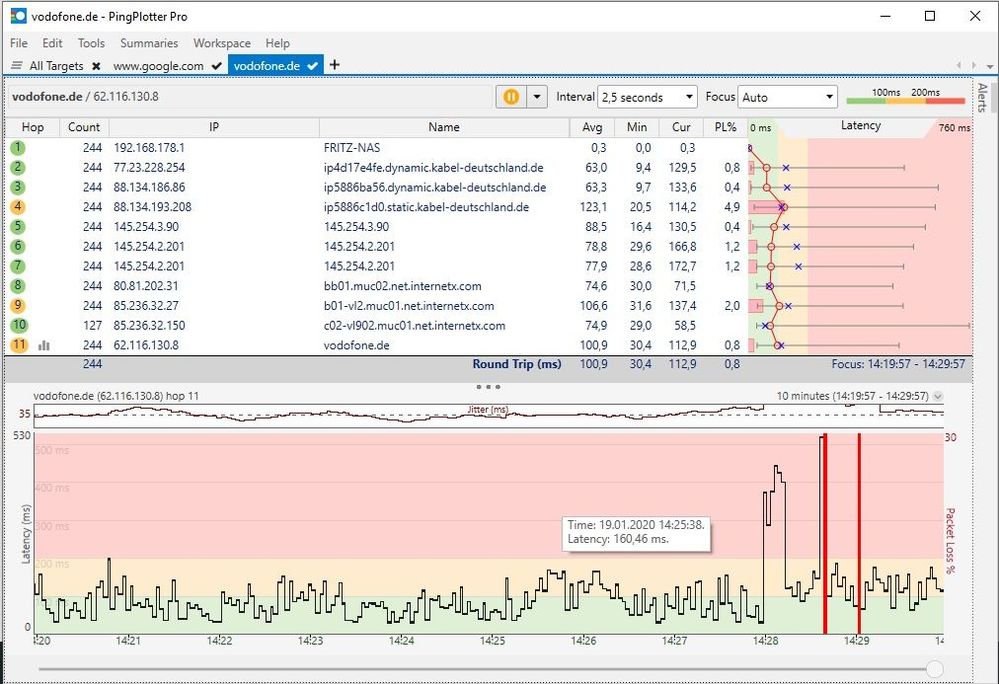The image size is (999, 684).
Task: Click the Count column header
Action: [84, 127]
